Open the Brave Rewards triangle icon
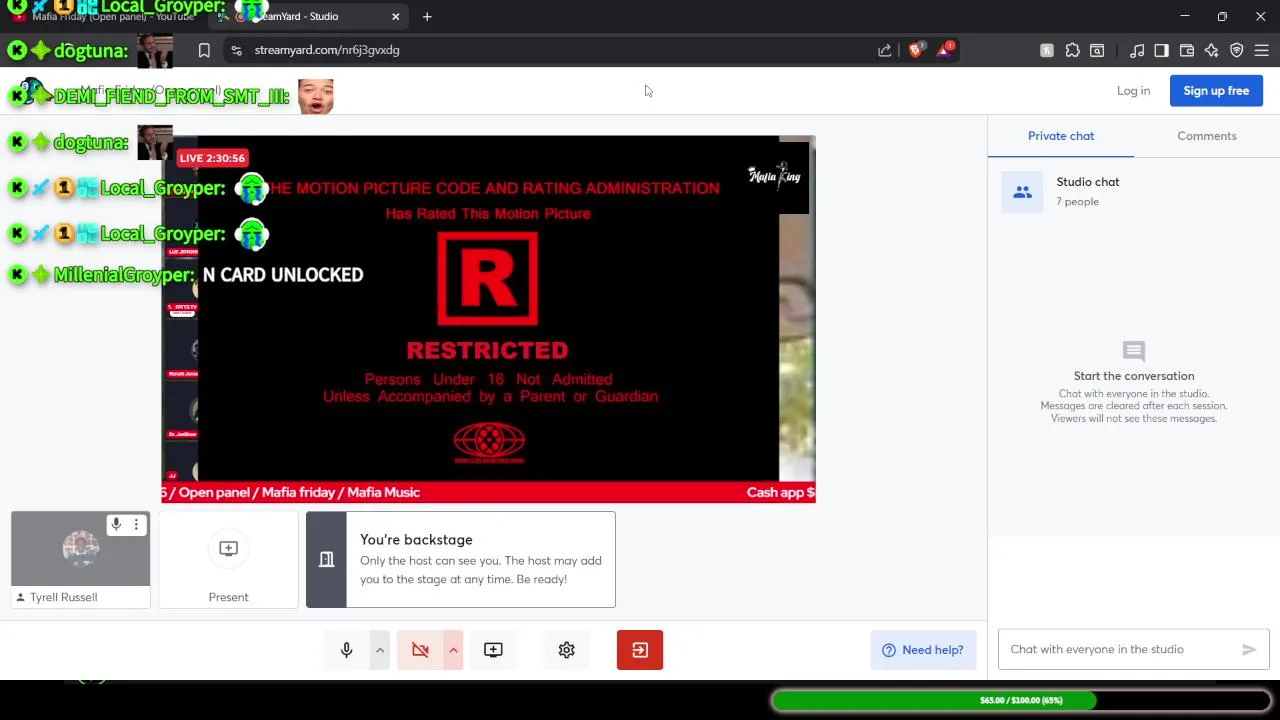 coord(945,50)
